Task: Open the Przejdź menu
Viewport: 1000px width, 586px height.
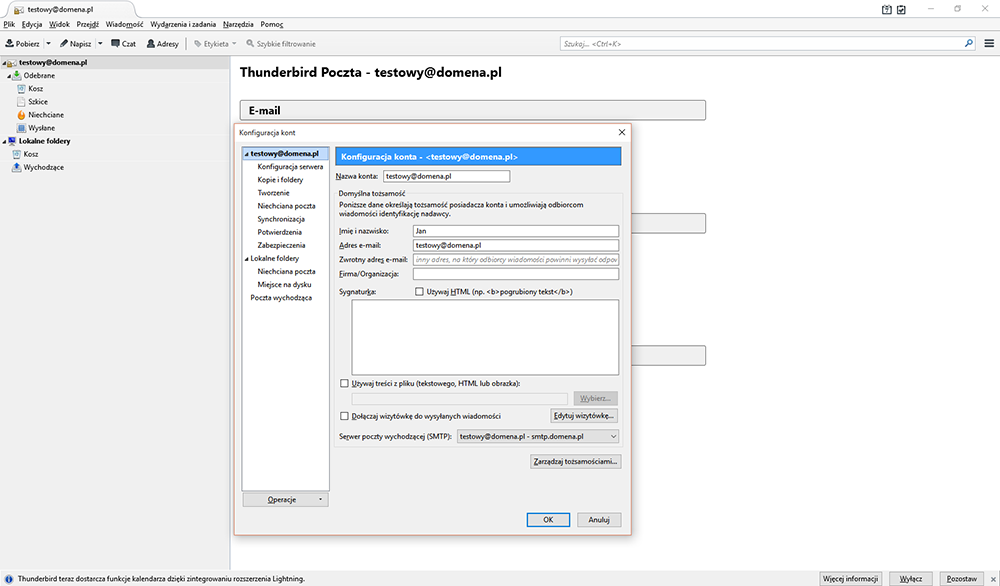Action: (87, 24)
